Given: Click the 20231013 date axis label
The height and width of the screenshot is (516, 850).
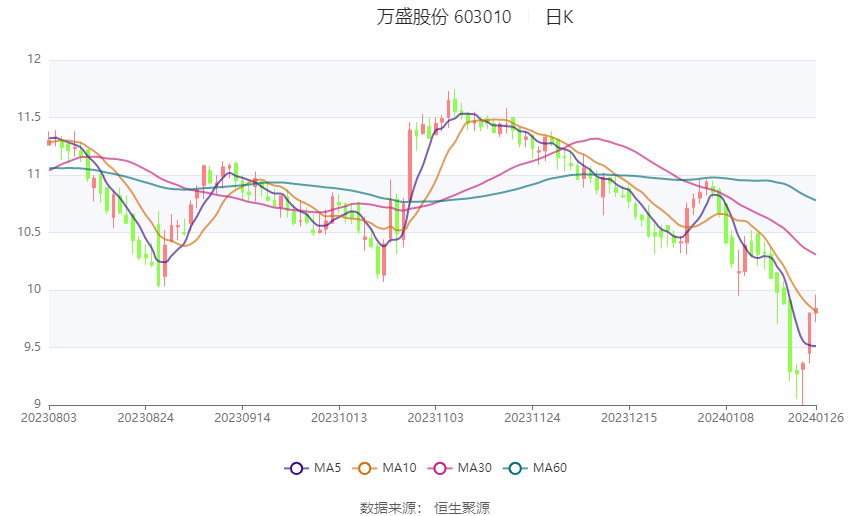Looking at the screenshot, I should coord(339,418).
